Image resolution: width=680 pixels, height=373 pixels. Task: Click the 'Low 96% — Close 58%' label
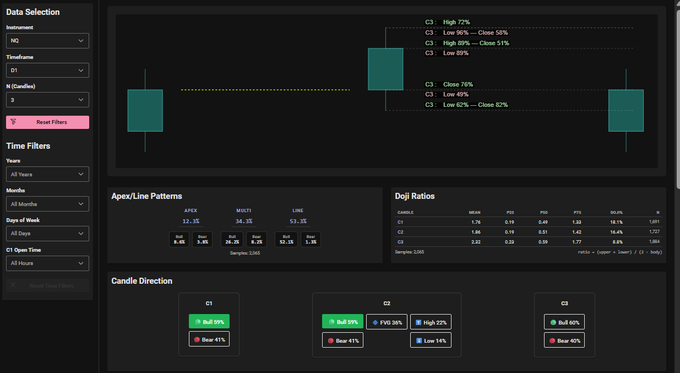pos(475,33)
